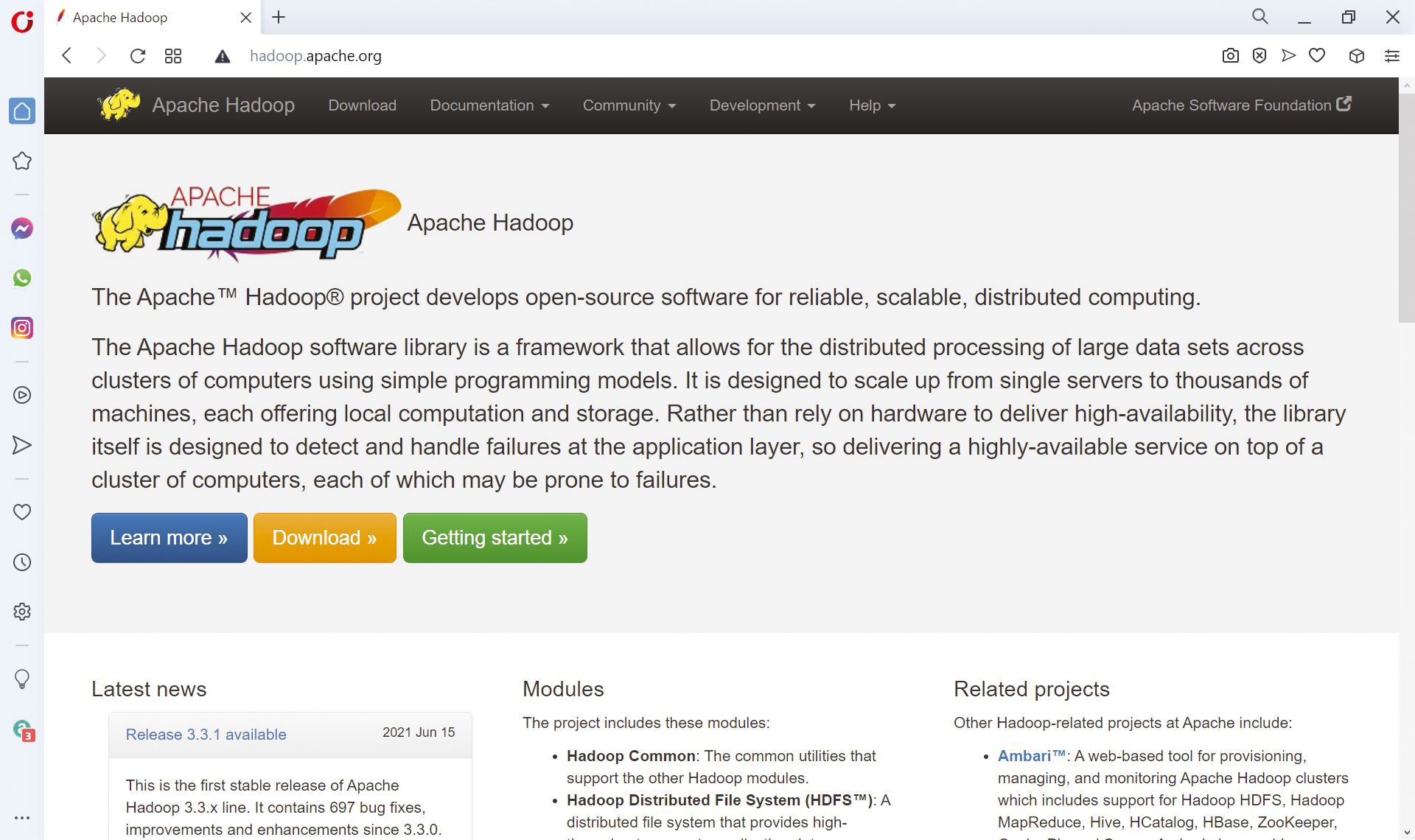Click Apache Hadoop navbar brand text
The width and height of the screenshot is (1415, 840).
(223, 105)
